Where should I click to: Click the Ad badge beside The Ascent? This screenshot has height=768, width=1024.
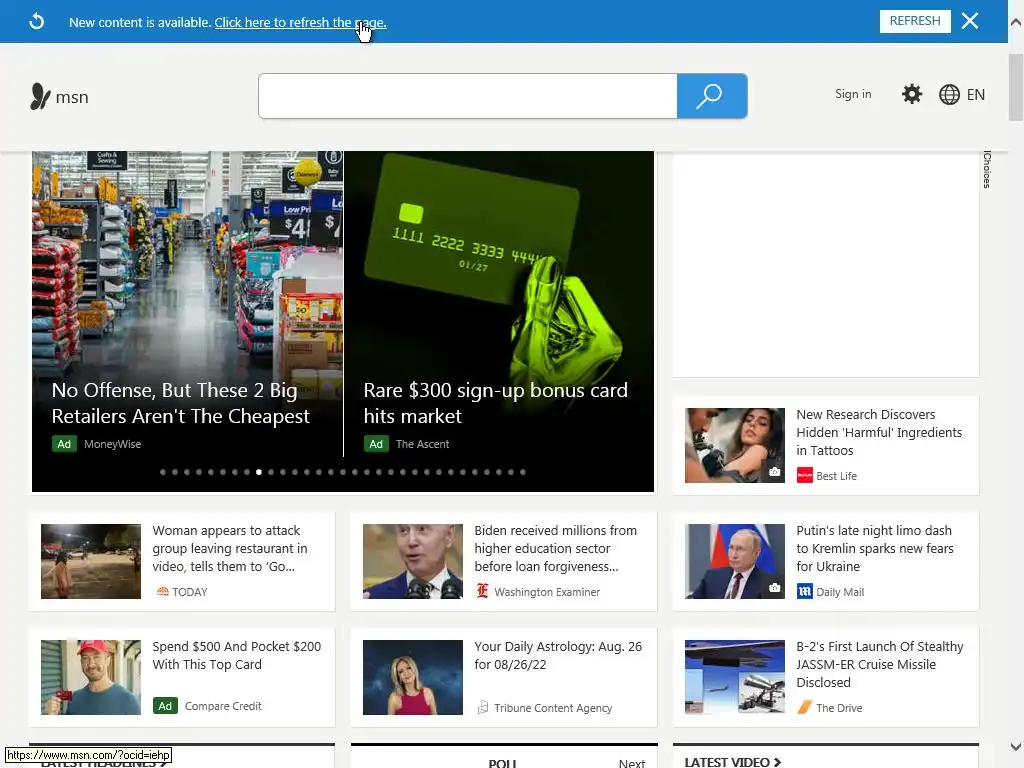click(376, 444)
